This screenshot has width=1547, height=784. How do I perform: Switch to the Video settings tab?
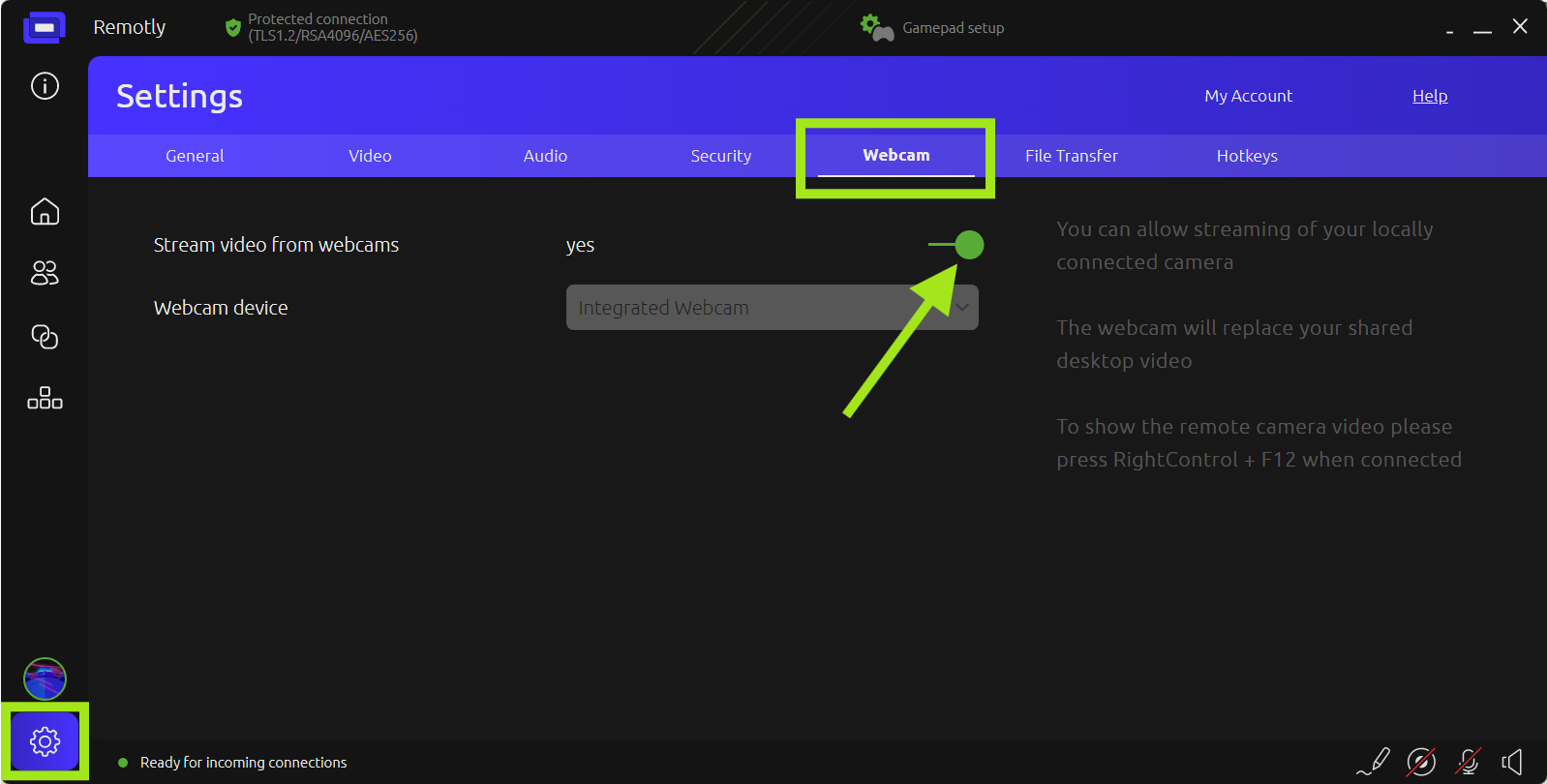pos(370,156)
